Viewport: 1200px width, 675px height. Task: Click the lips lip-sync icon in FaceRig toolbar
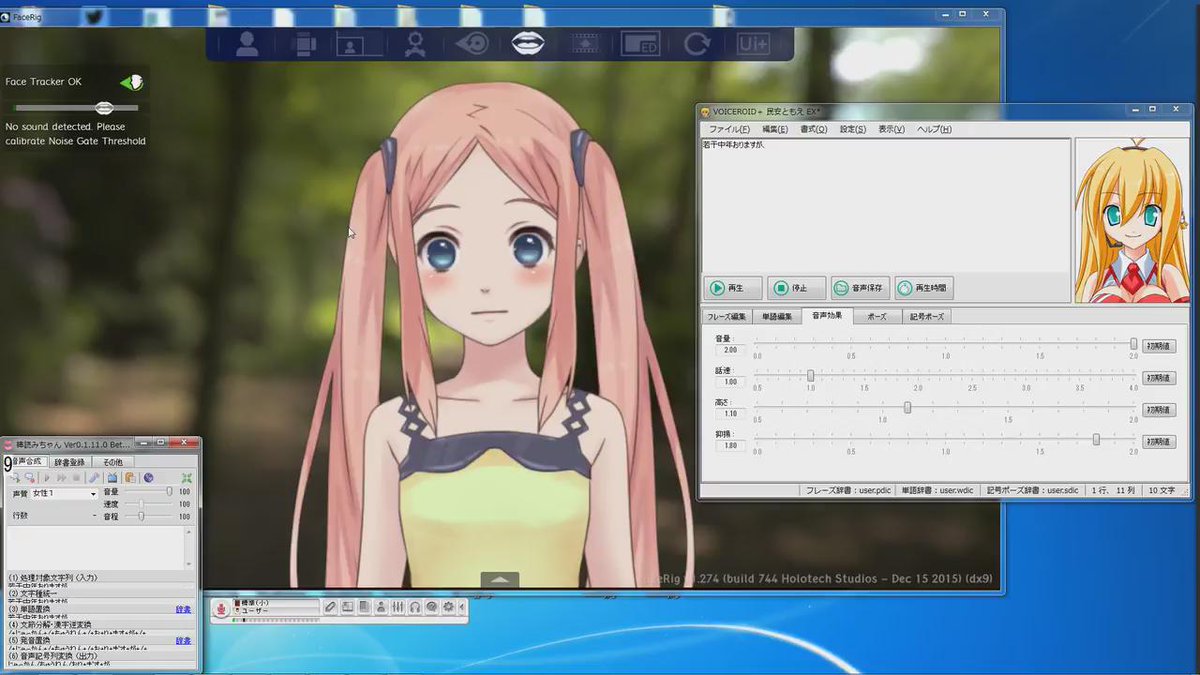[x=527, y=44]
